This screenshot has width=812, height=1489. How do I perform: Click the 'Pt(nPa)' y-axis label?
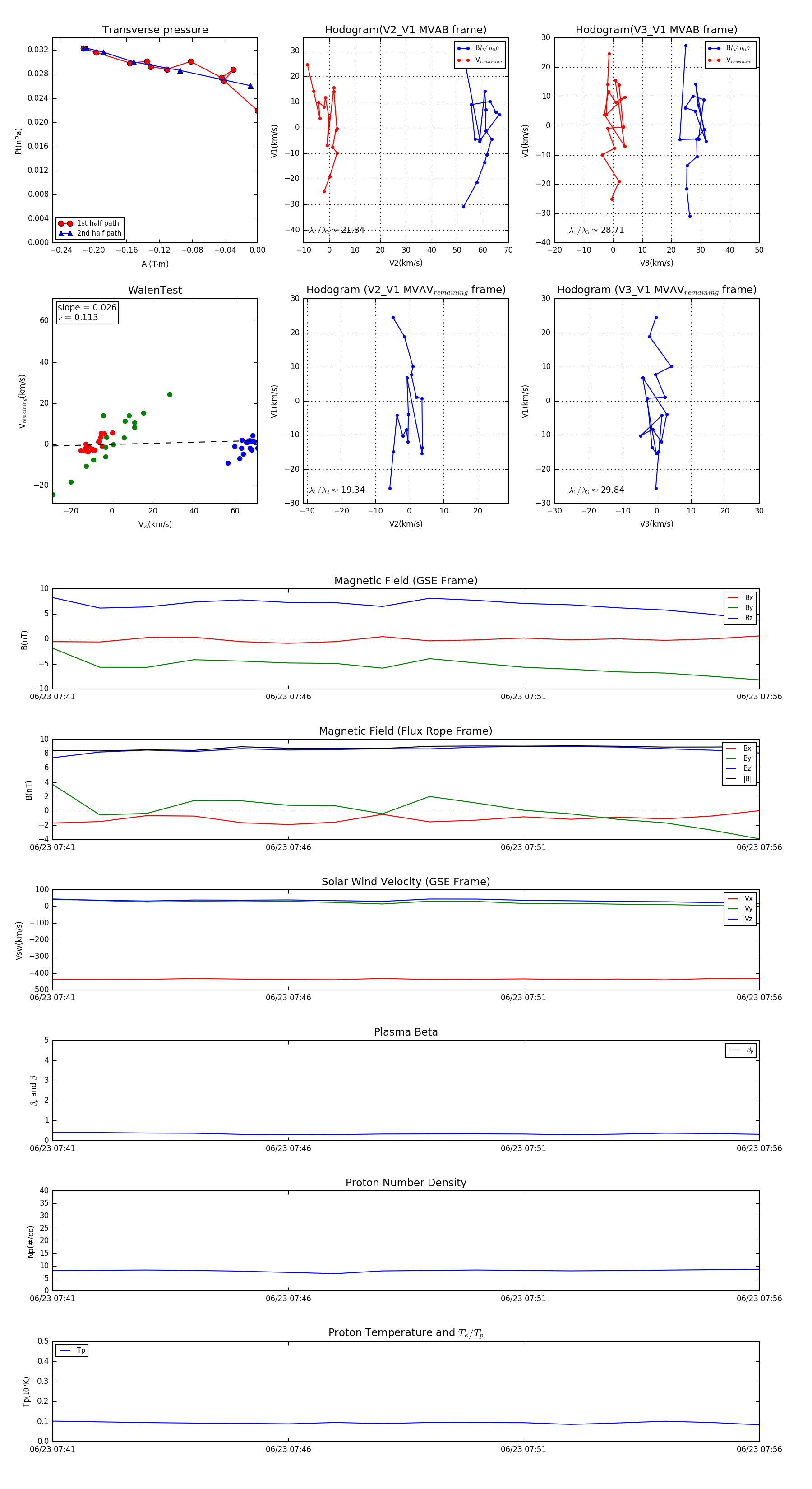(18, 140)
